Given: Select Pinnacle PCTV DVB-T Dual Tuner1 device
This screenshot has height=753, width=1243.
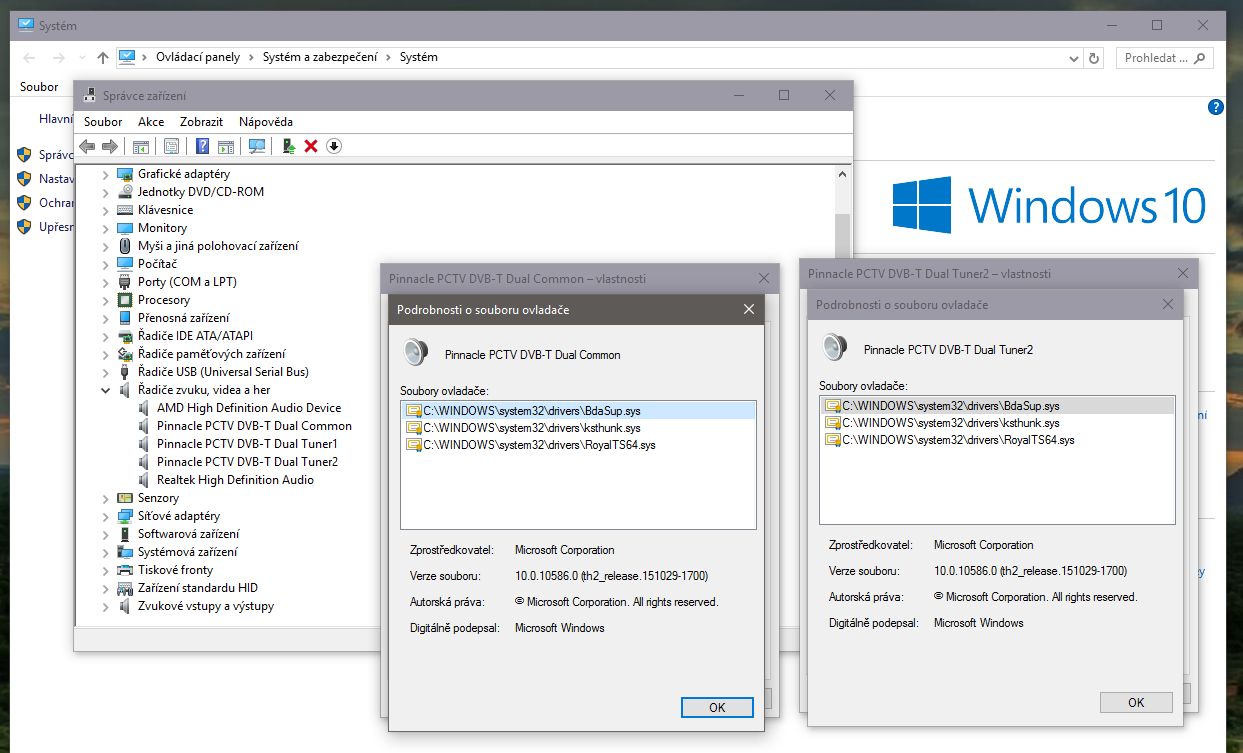Looking at the screenshot, I should 247,444.
